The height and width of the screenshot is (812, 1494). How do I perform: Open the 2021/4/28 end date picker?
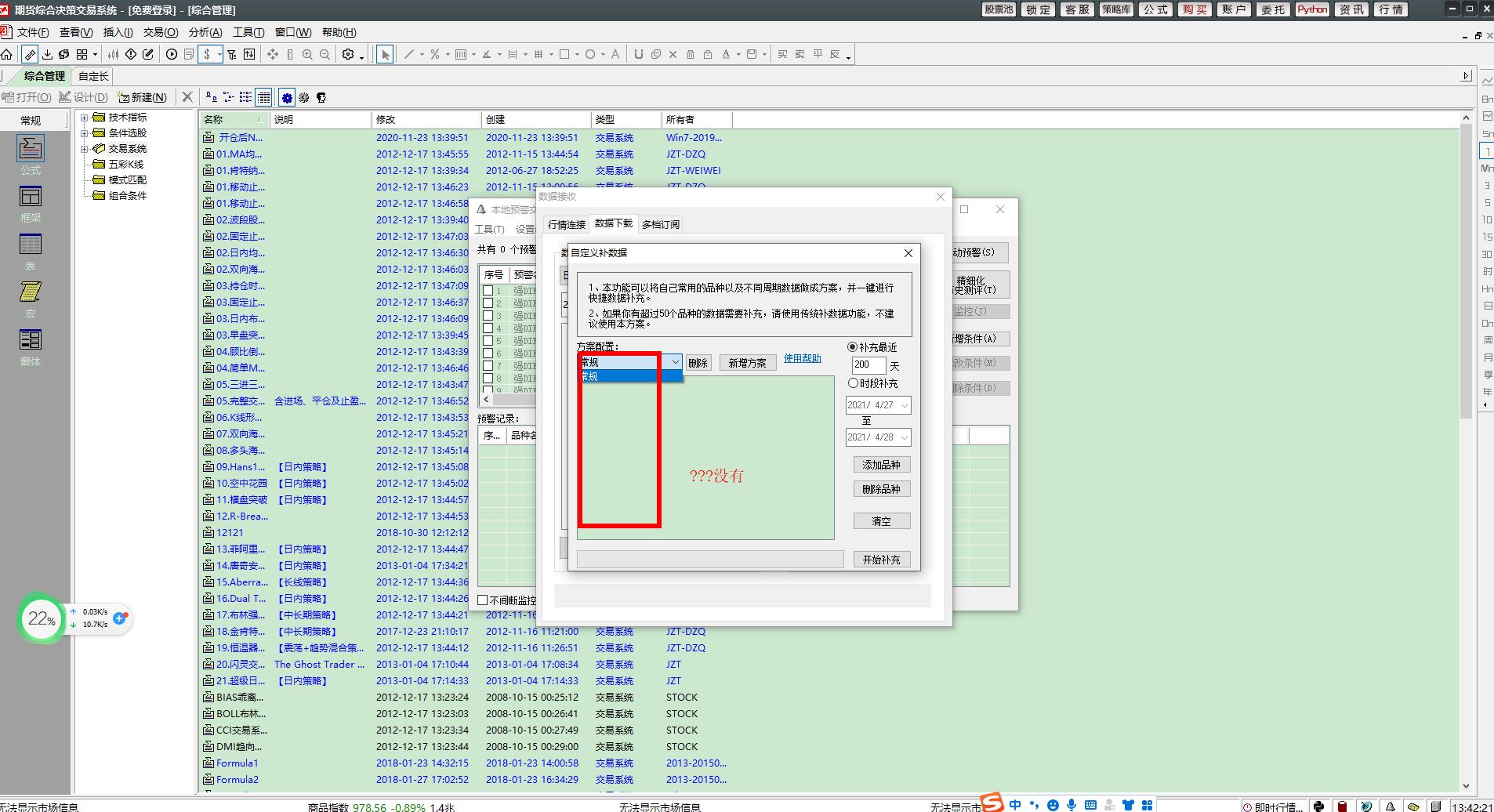pyautogui.click(x=904, y=437)
